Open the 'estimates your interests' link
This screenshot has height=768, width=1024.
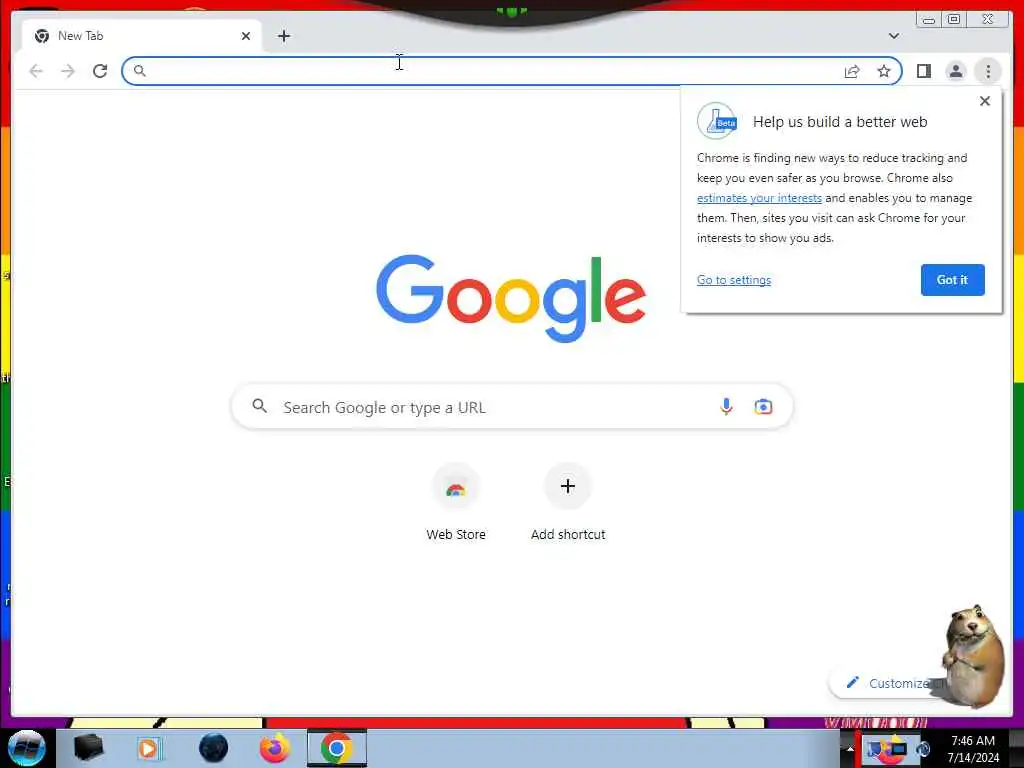[759, 198]
